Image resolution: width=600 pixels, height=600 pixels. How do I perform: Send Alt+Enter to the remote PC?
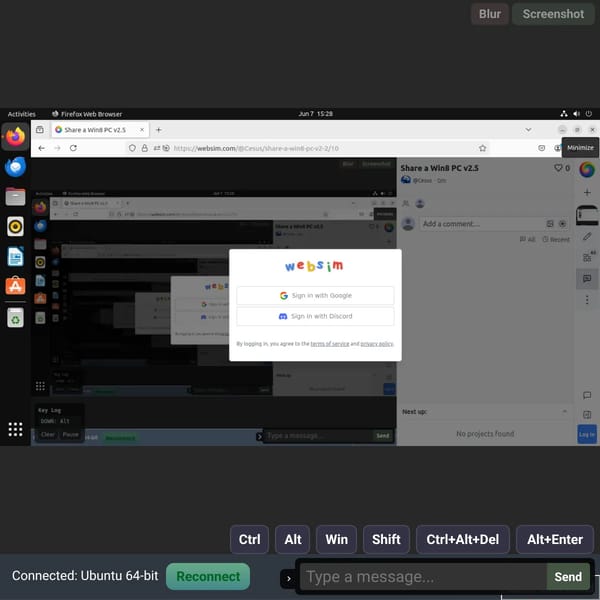point(555,539)
